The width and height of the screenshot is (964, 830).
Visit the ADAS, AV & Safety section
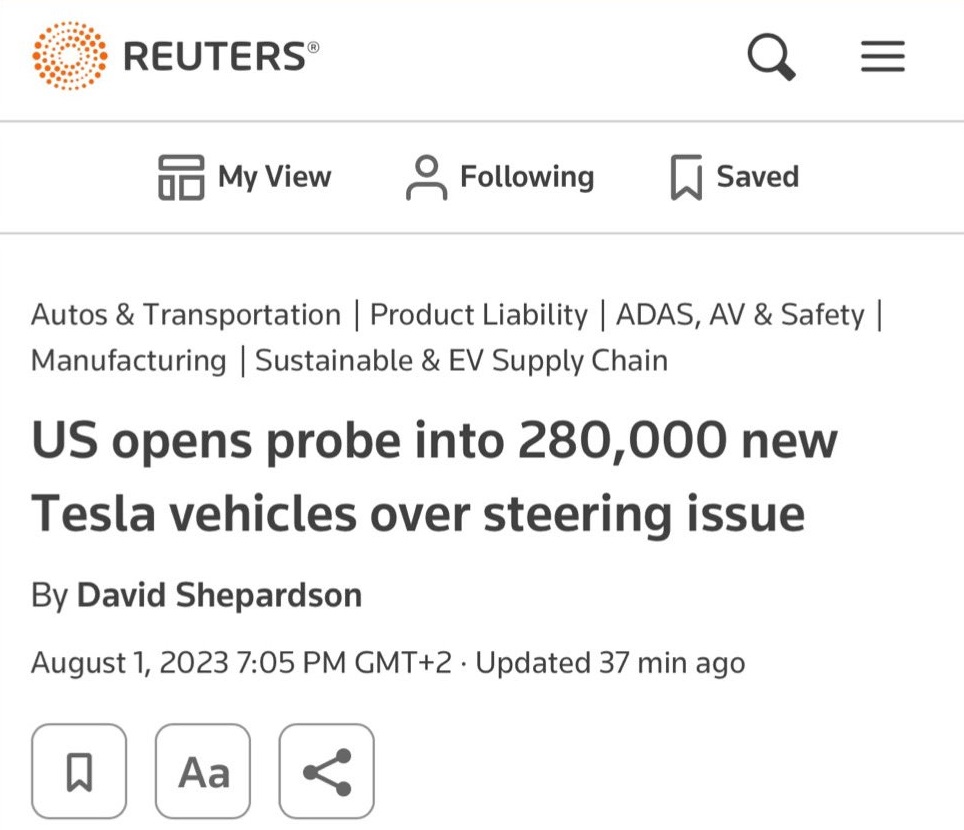738,314
